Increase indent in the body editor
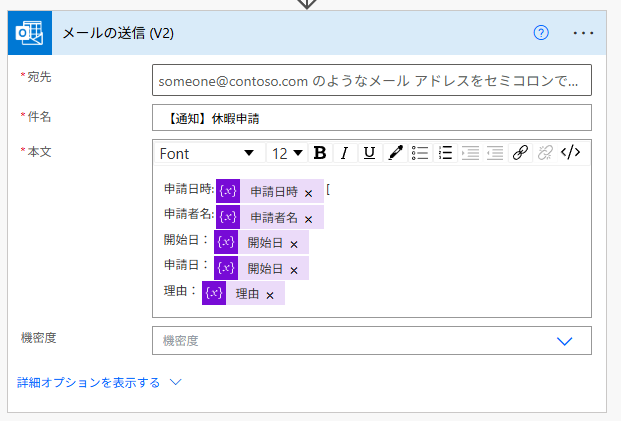Screen dimensions: 621x421 point(470,153)
